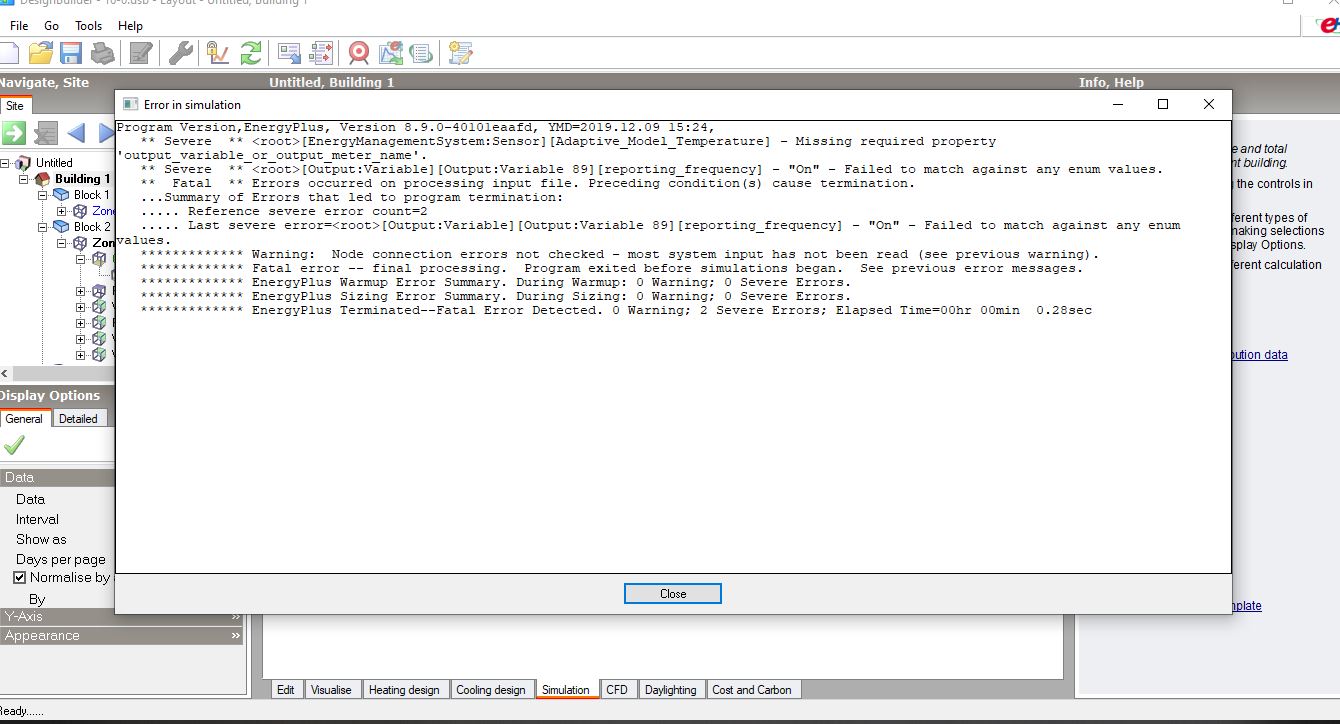Click the locked chart icon
Viewport: 1340px width, 724px height.
(217, 53)
